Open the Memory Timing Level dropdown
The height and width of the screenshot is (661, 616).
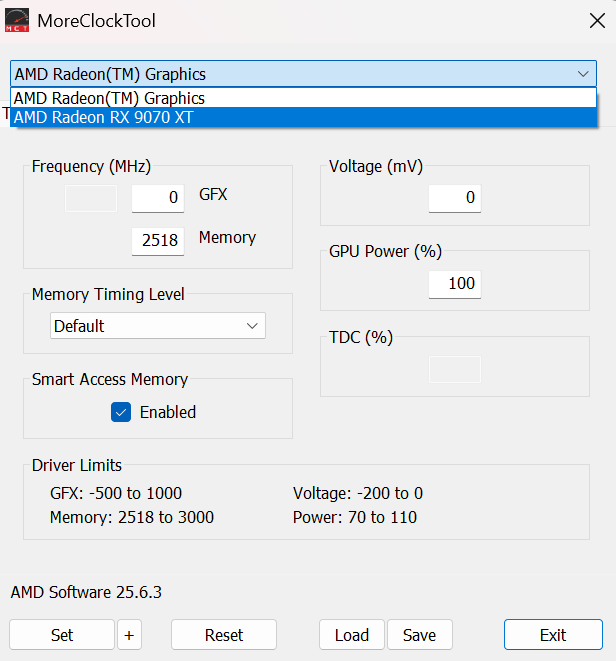point(158,325)
